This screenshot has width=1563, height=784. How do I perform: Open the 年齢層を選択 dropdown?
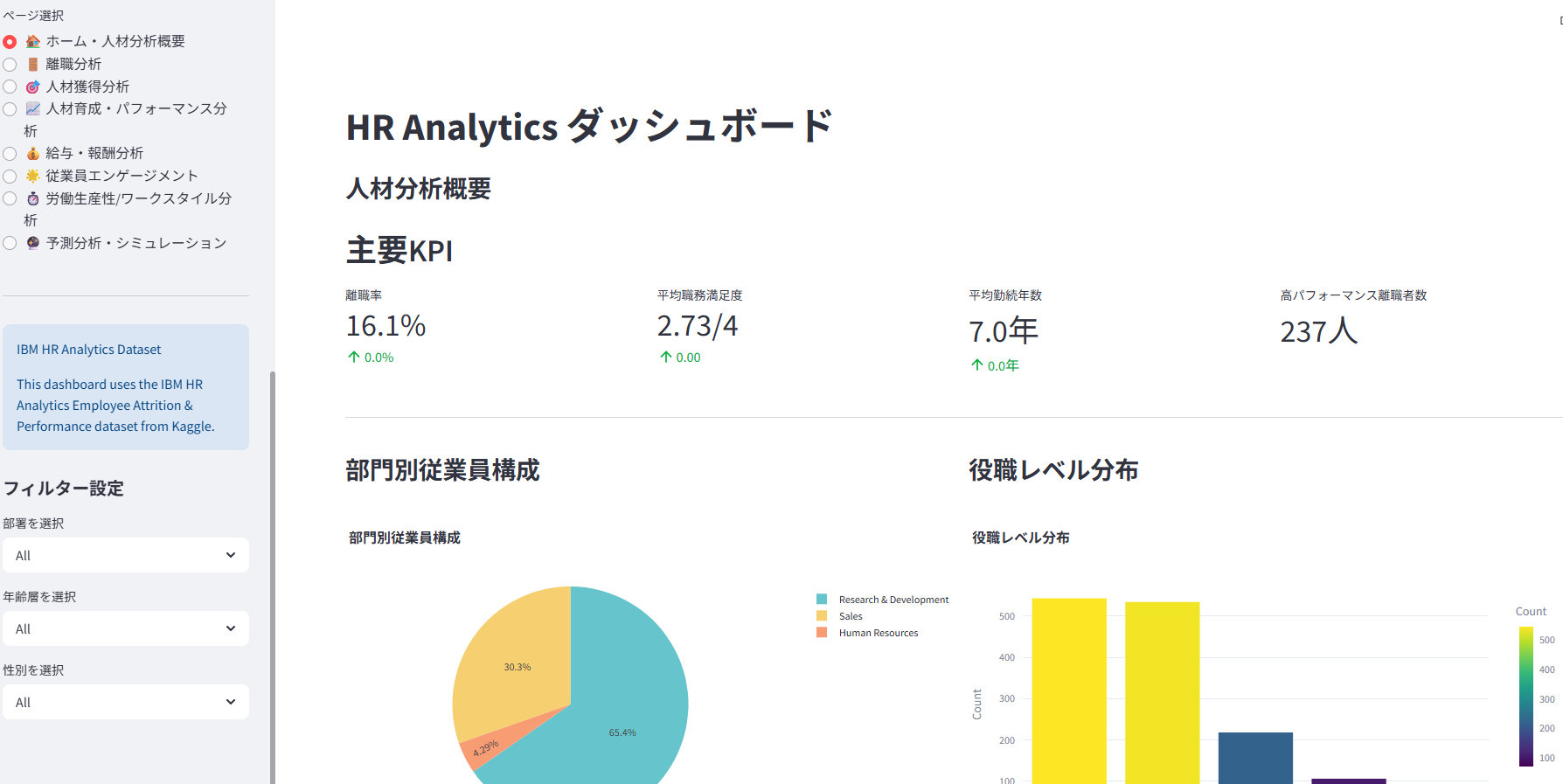pyautogui.click(x=126, y=628)
